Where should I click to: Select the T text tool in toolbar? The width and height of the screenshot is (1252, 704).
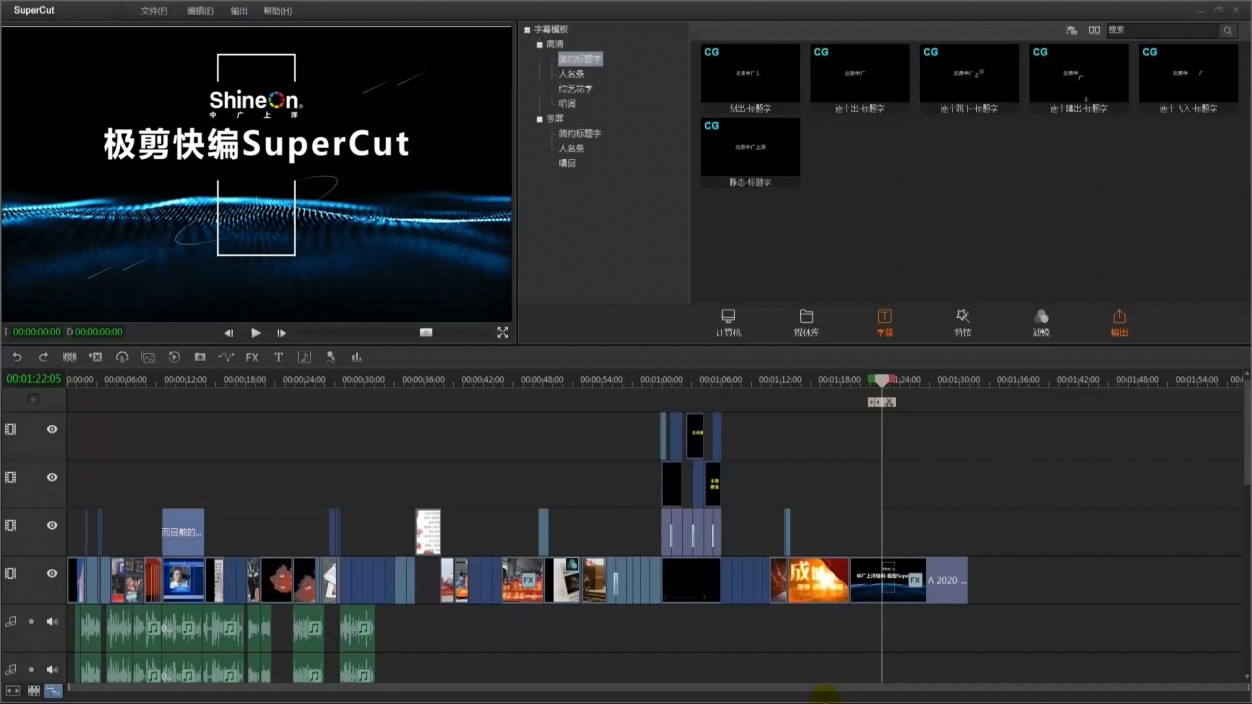point(278,357)
